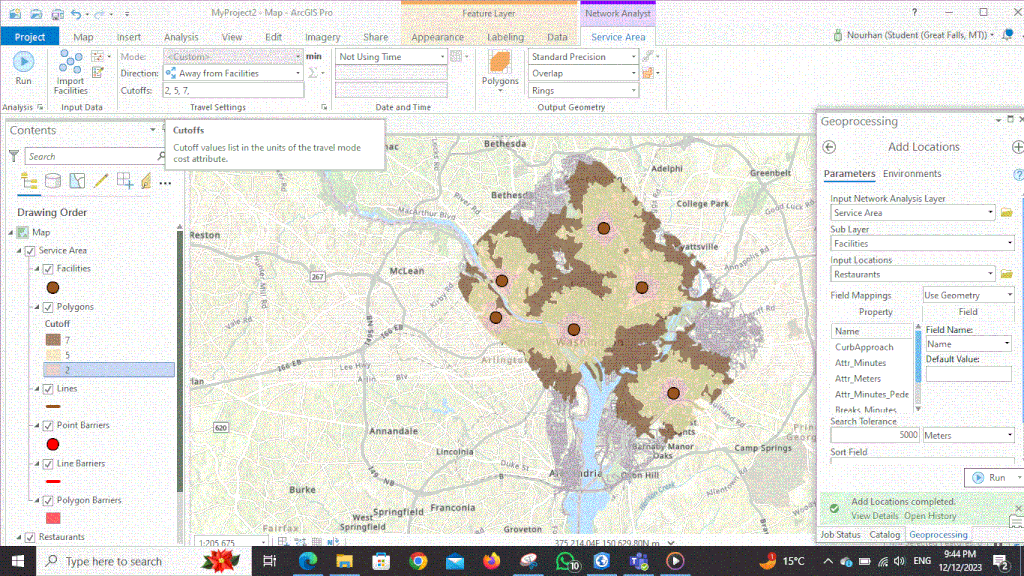Click the Cutoffs input field

click(x=233, y=90)
